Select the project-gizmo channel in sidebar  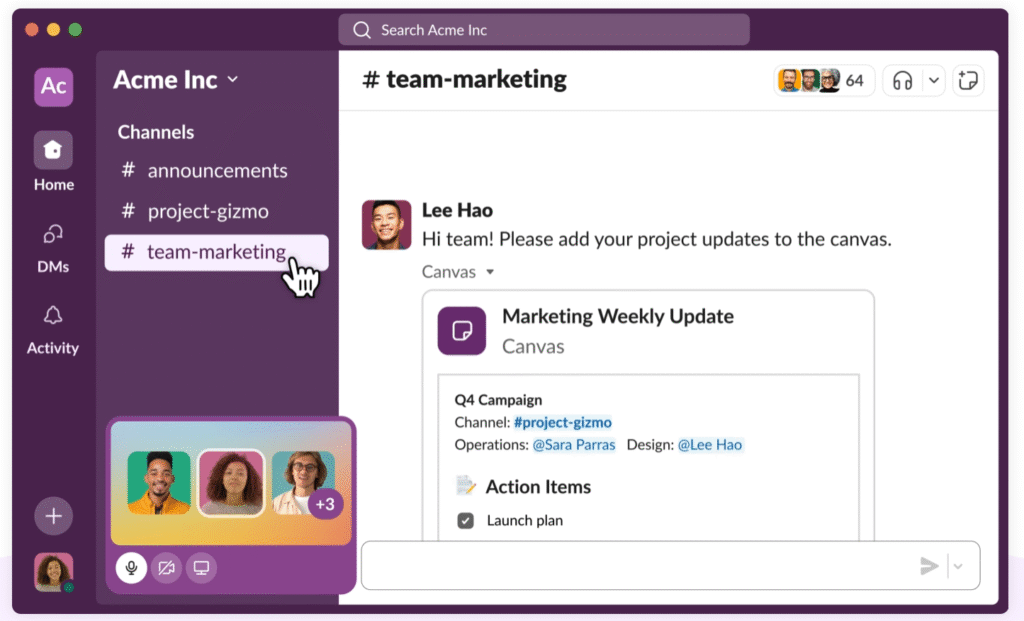[208, 211]
